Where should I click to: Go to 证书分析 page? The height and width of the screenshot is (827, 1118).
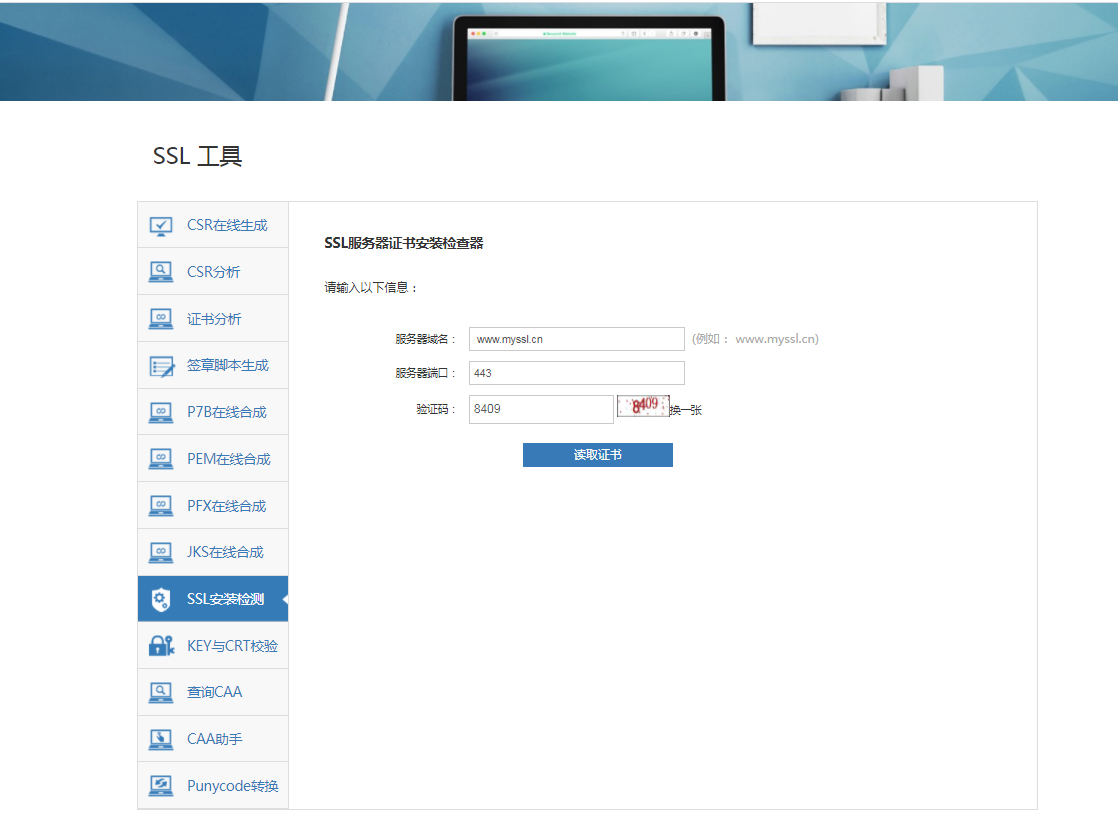(213, 319)
